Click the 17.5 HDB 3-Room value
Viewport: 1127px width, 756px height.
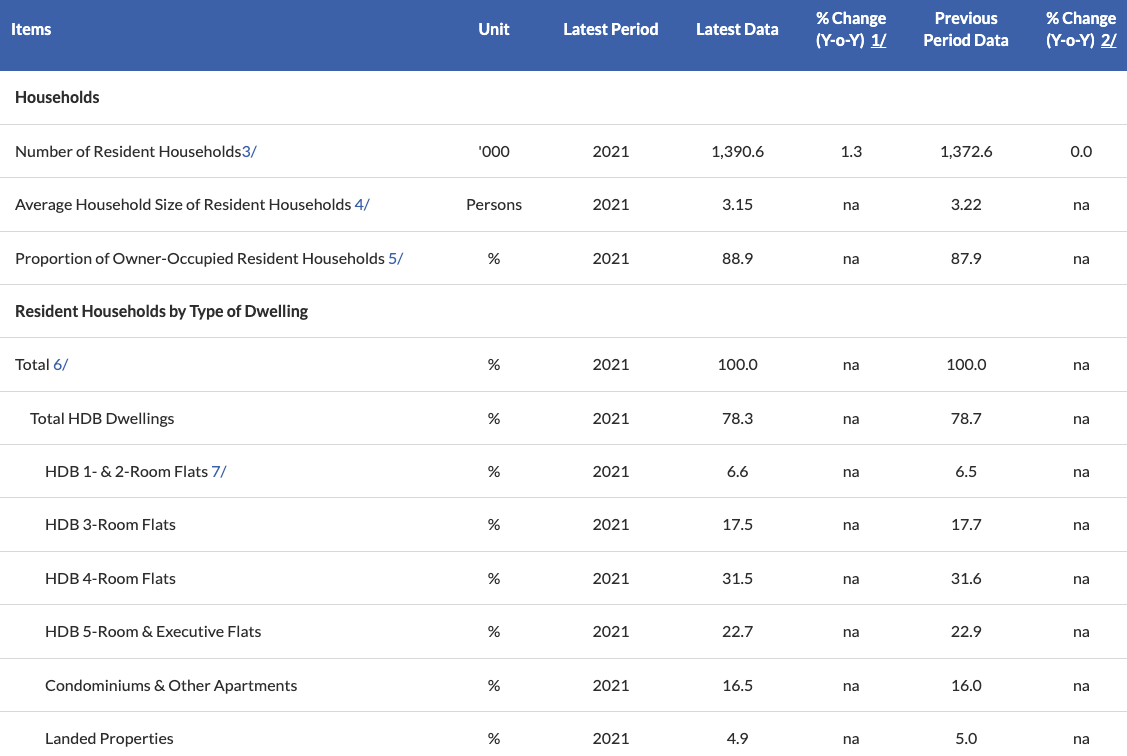click(x=737, y=525)
